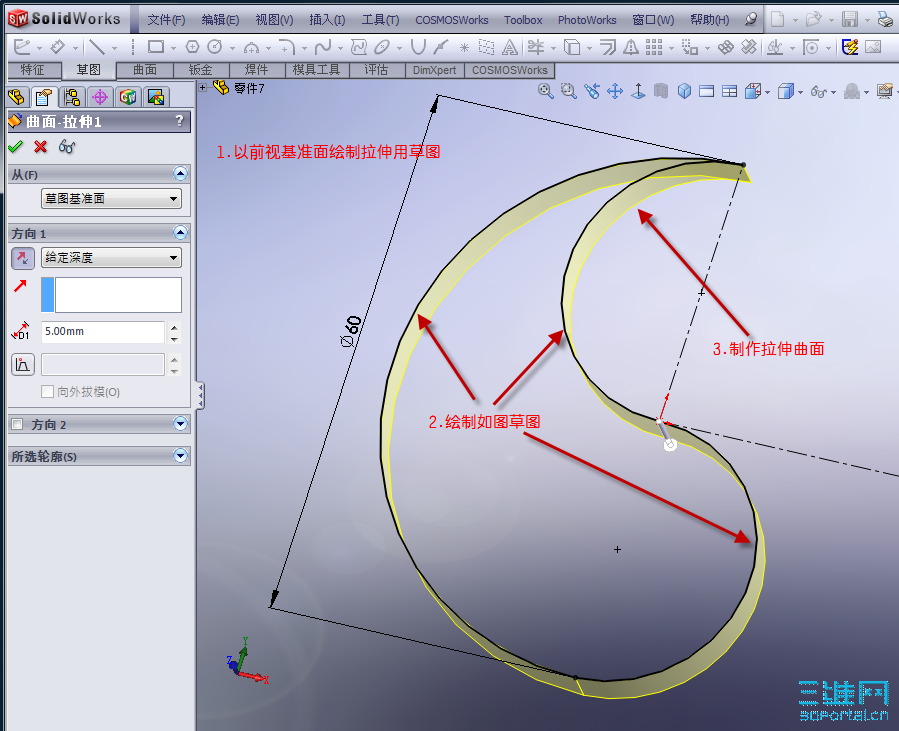Switch to the 曲面 tab
The height and width of the screenshot is (731, 899).
145,70
